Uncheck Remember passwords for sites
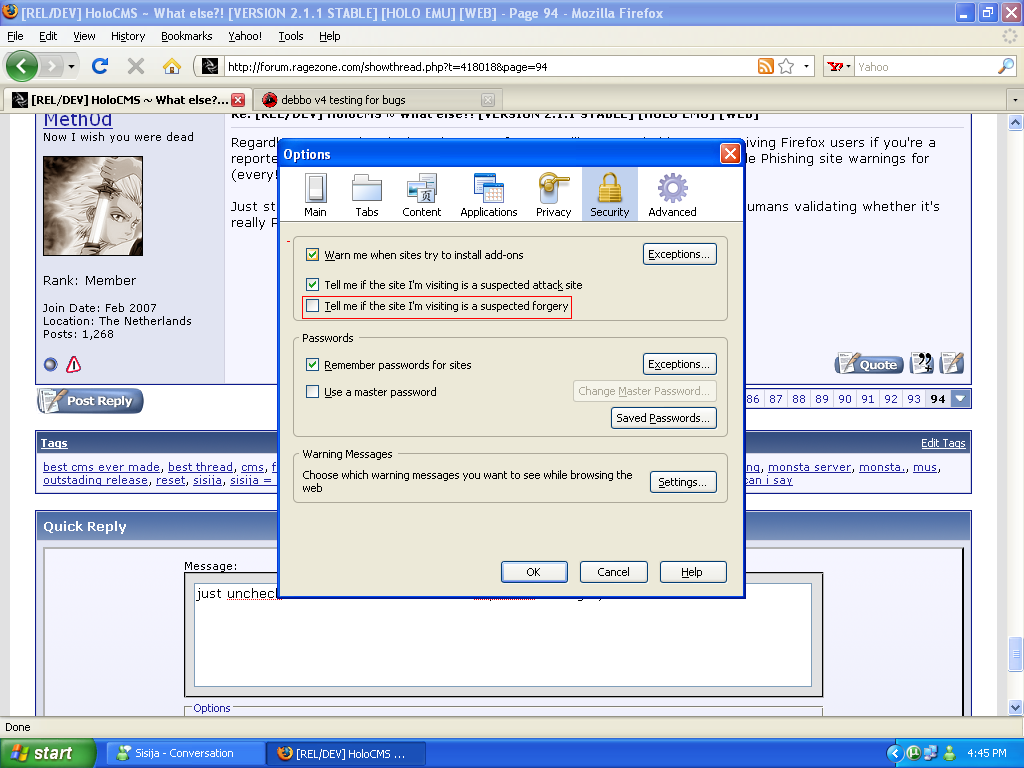The image size is (1024, 768). (313, 365)
